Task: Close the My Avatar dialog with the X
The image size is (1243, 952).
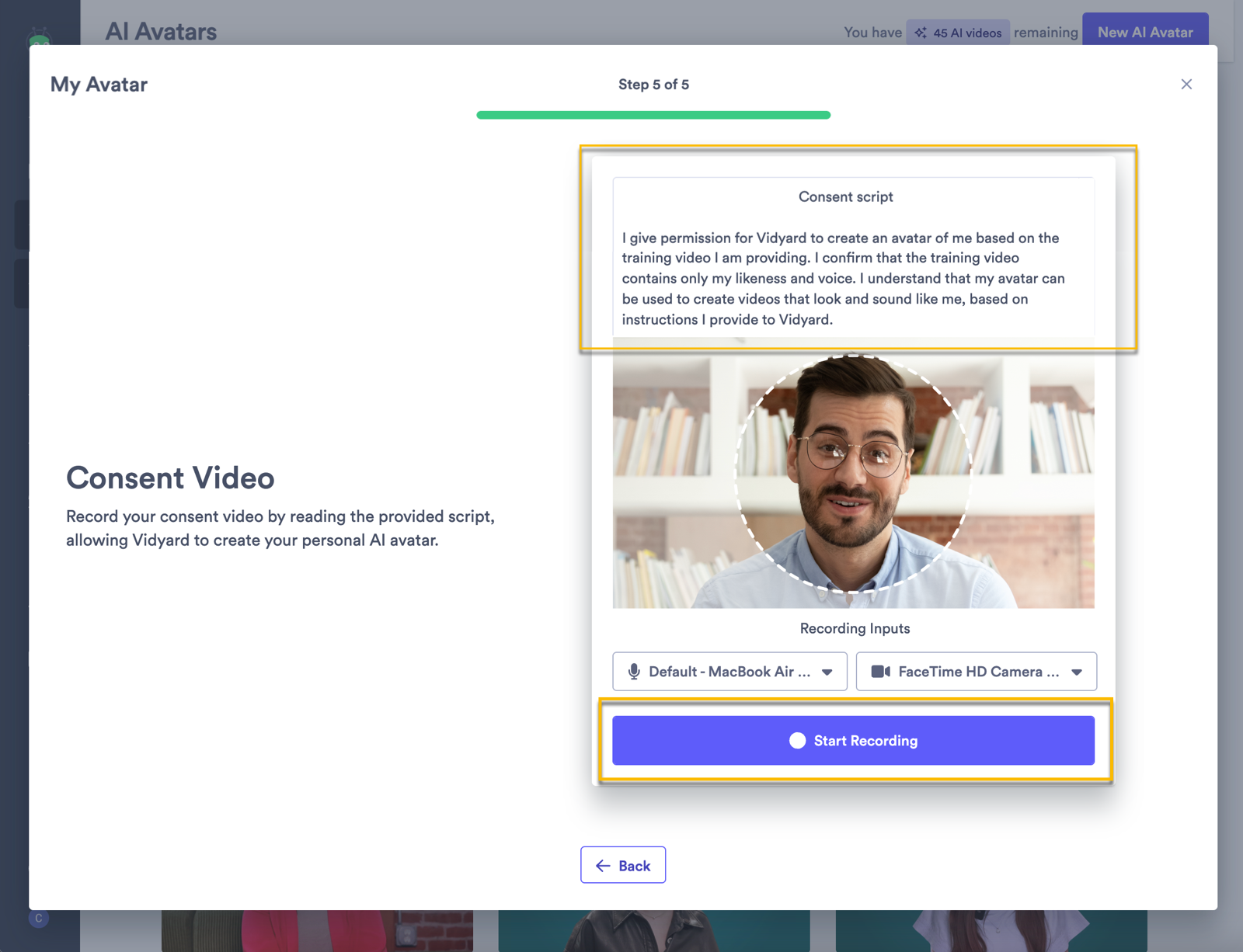Action: pyautogui.click(x=1186, y=84)
